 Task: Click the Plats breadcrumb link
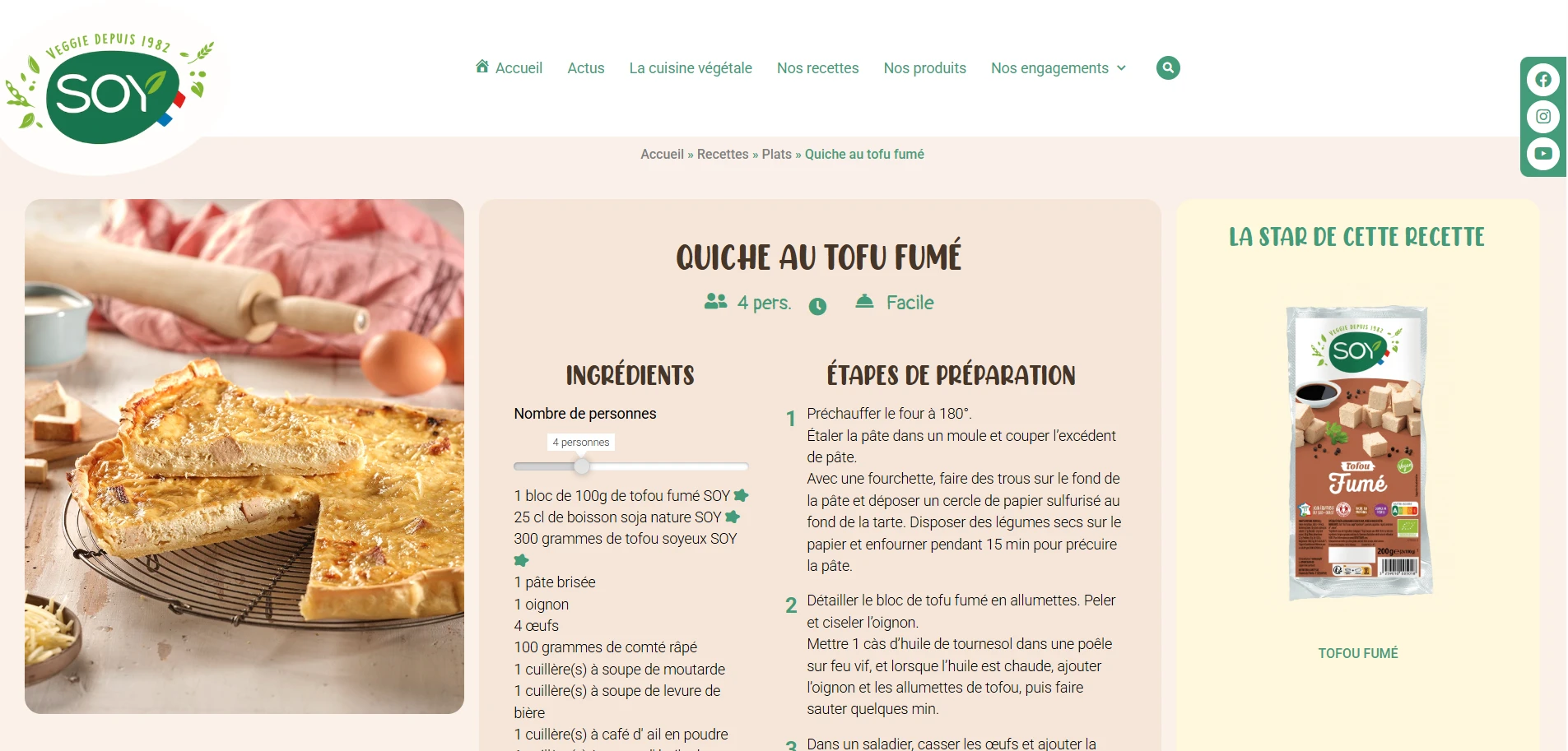coord(776,154)
